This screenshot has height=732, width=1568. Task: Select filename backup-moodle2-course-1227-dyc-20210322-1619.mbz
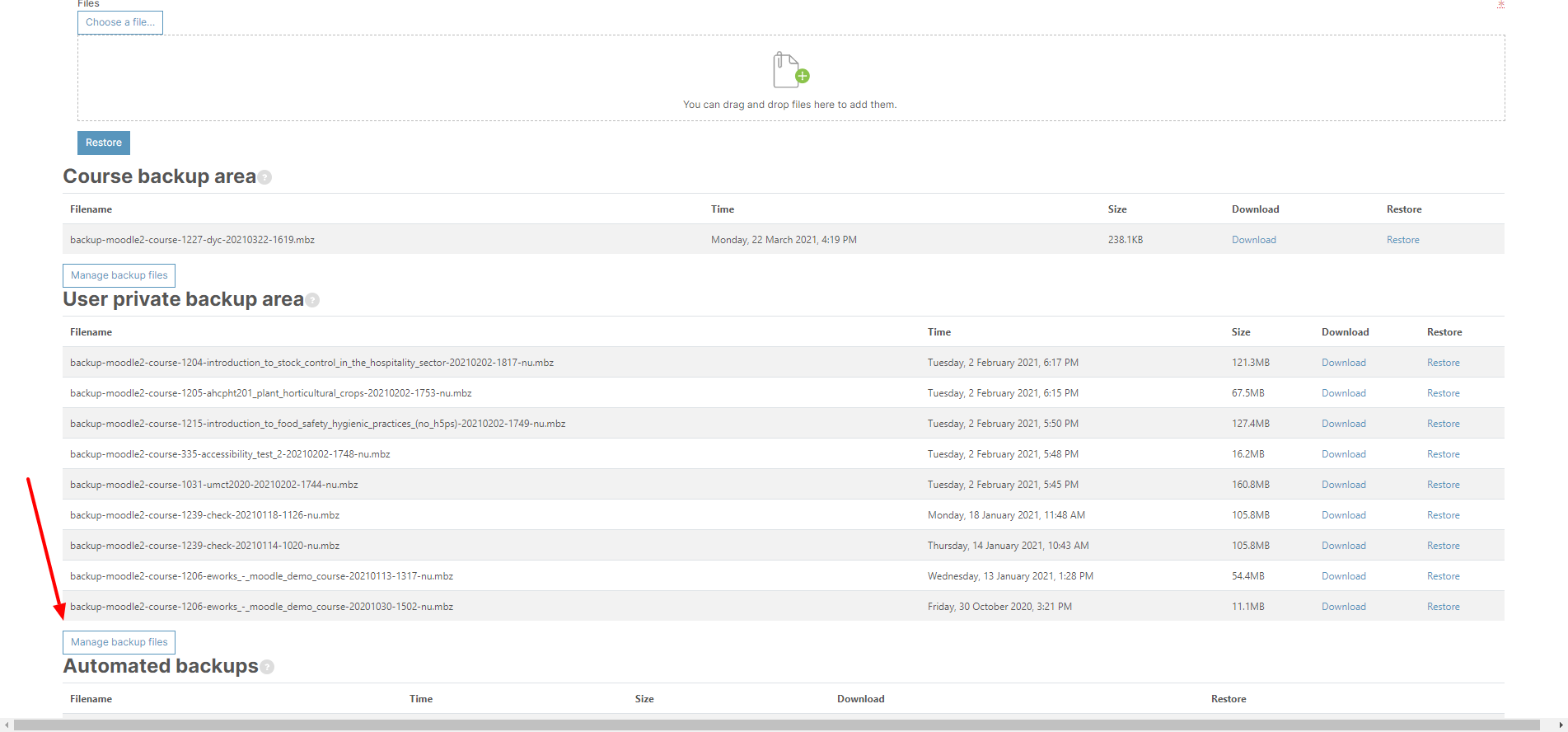pyautogui.click(x=192, y=240)
